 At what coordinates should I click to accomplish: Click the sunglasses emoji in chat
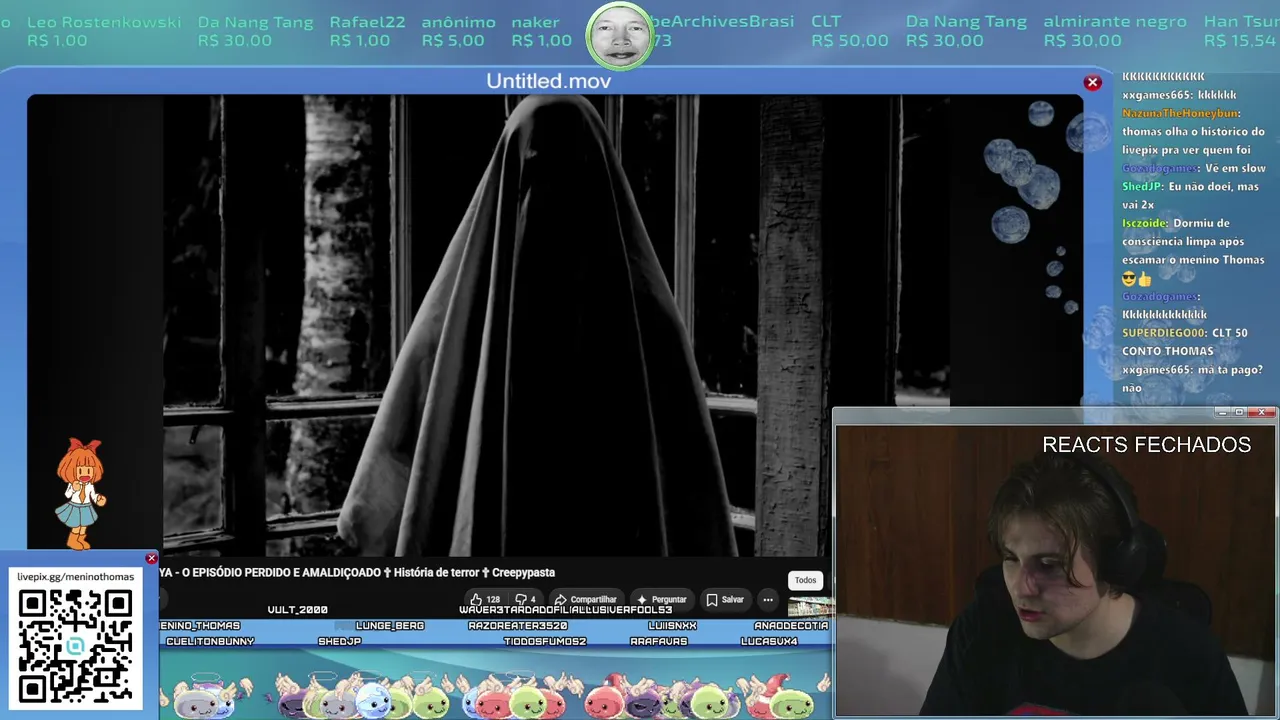[1129, 279]
